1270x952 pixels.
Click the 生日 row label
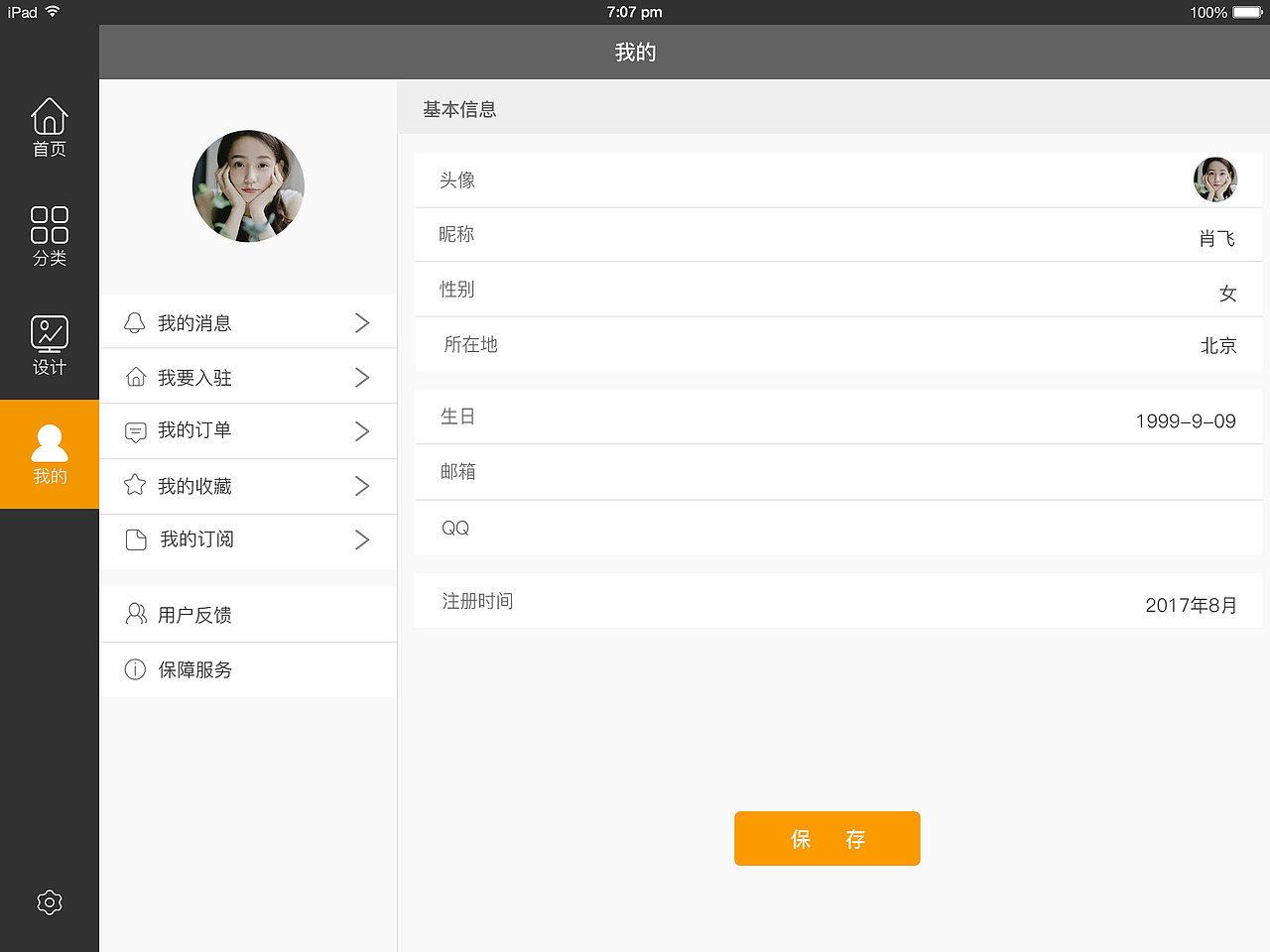457,416
